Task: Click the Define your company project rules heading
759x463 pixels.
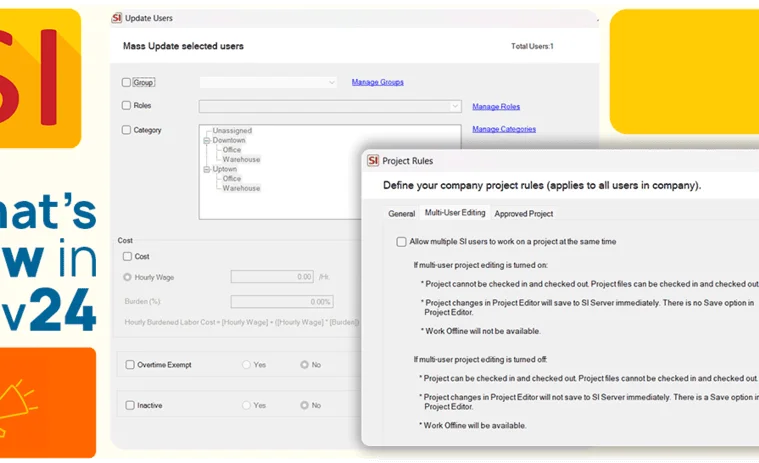Action: pyautogui.click(x=542, y=185)
